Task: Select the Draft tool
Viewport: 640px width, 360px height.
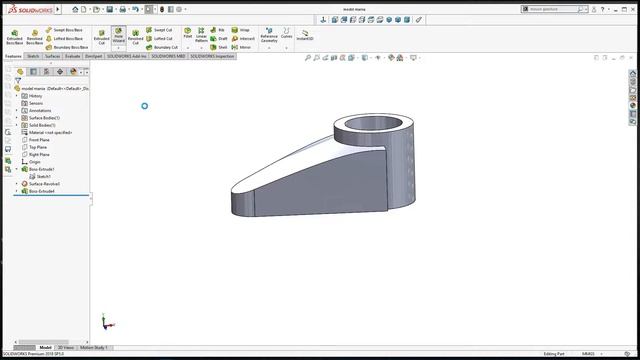Action: (x=219, y=38)
